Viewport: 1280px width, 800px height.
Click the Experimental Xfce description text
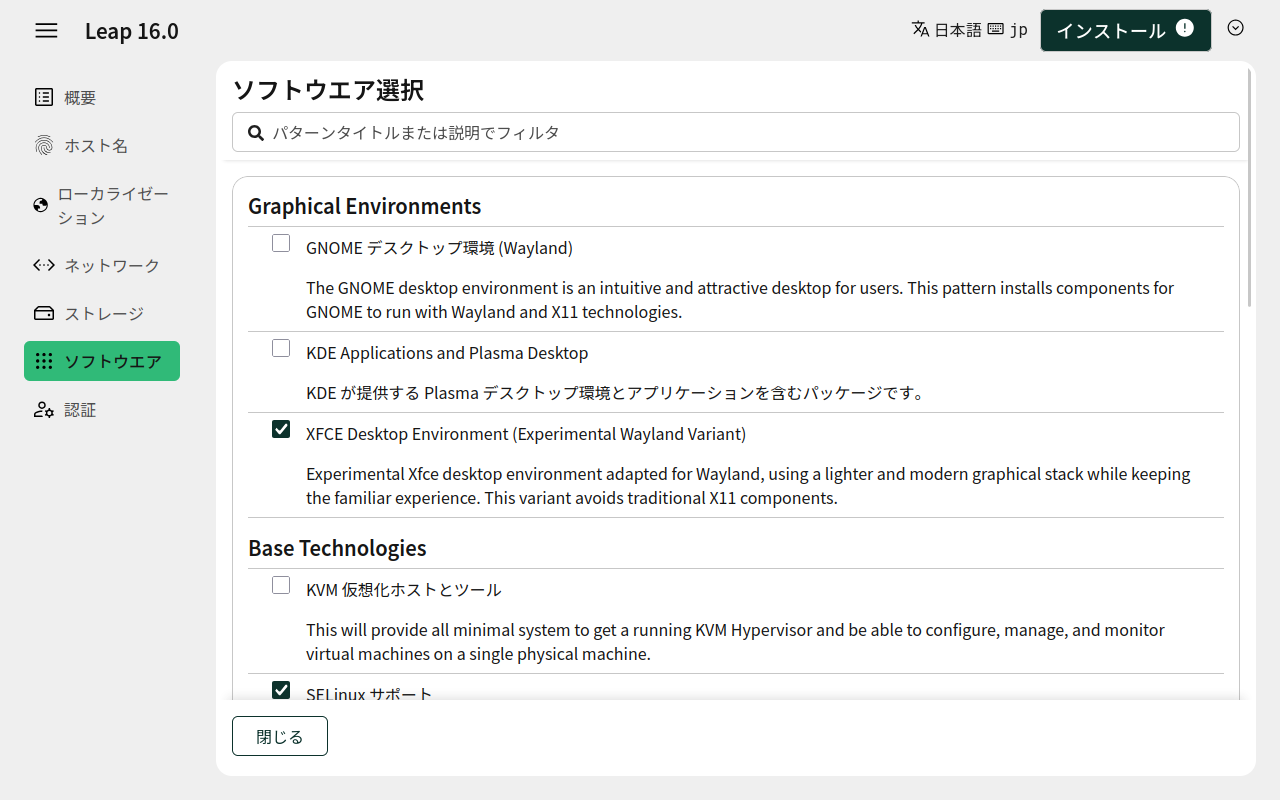748,486
